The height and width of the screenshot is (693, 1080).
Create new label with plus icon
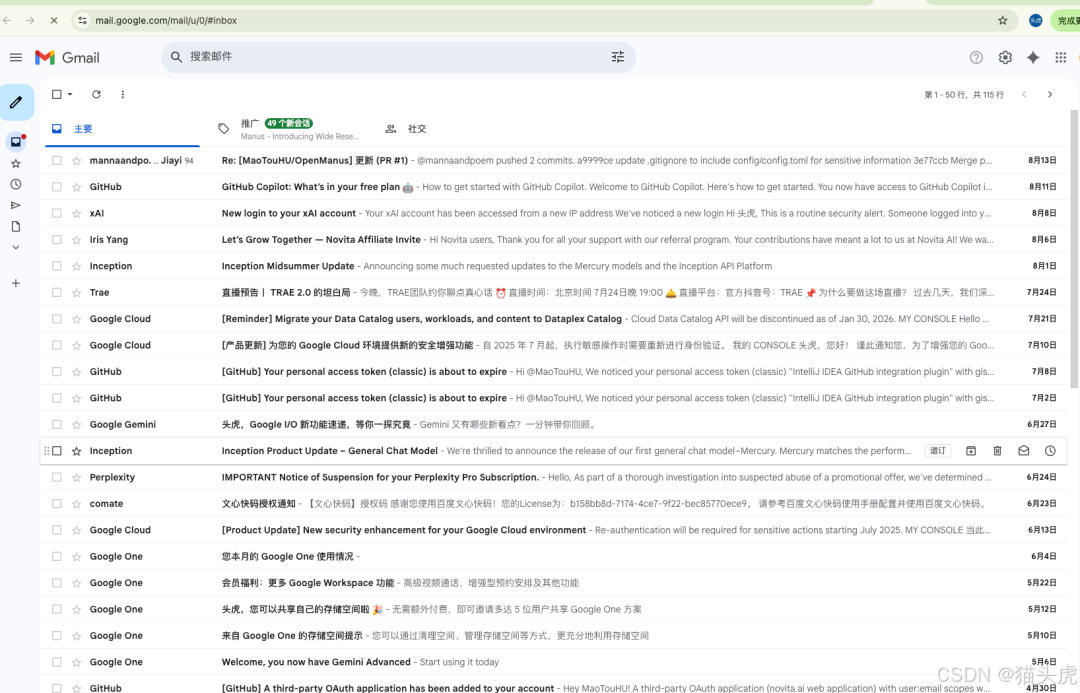tap(16, 283)
